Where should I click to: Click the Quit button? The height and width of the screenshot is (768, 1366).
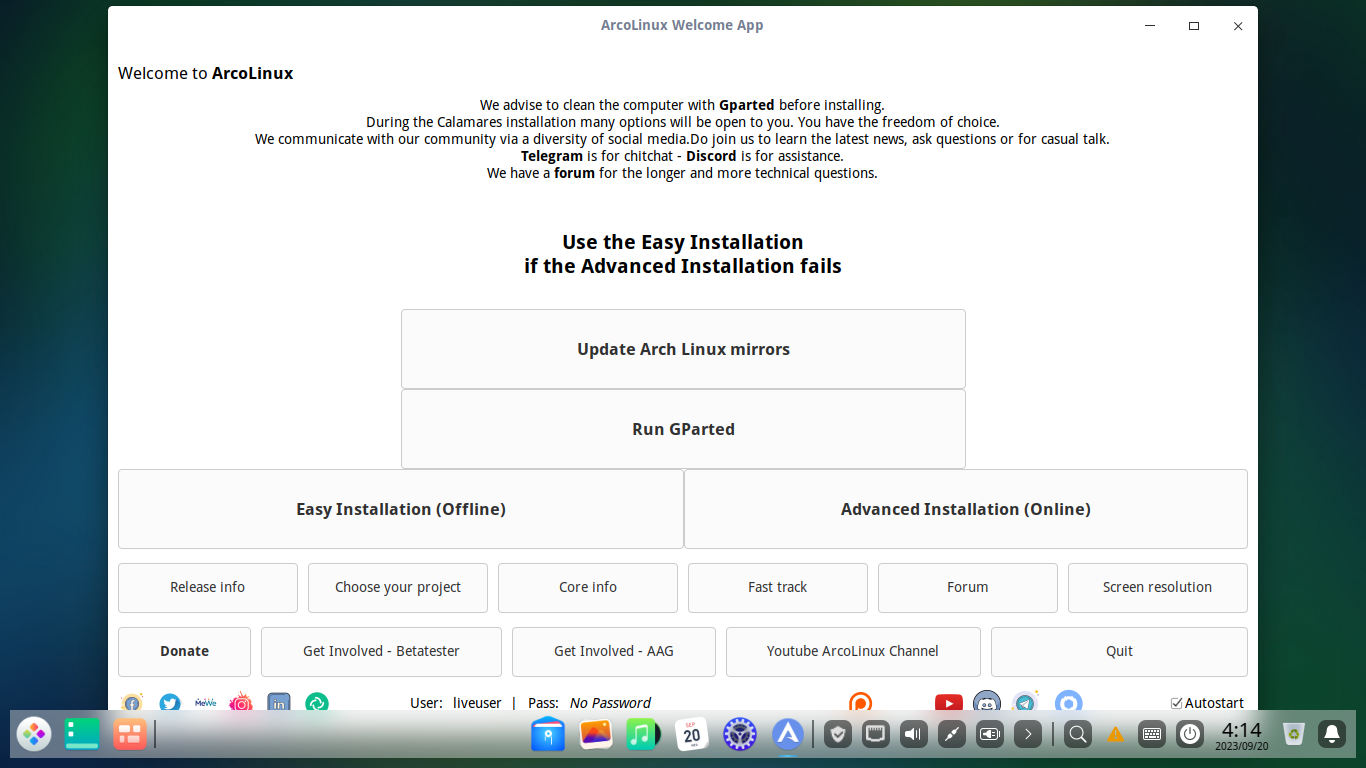(x=1119, y=652)
